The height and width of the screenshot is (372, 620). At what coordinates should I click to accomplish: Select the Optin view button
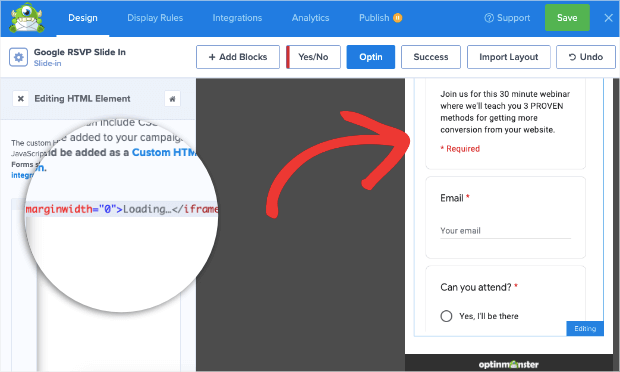[x=371, y=57]
